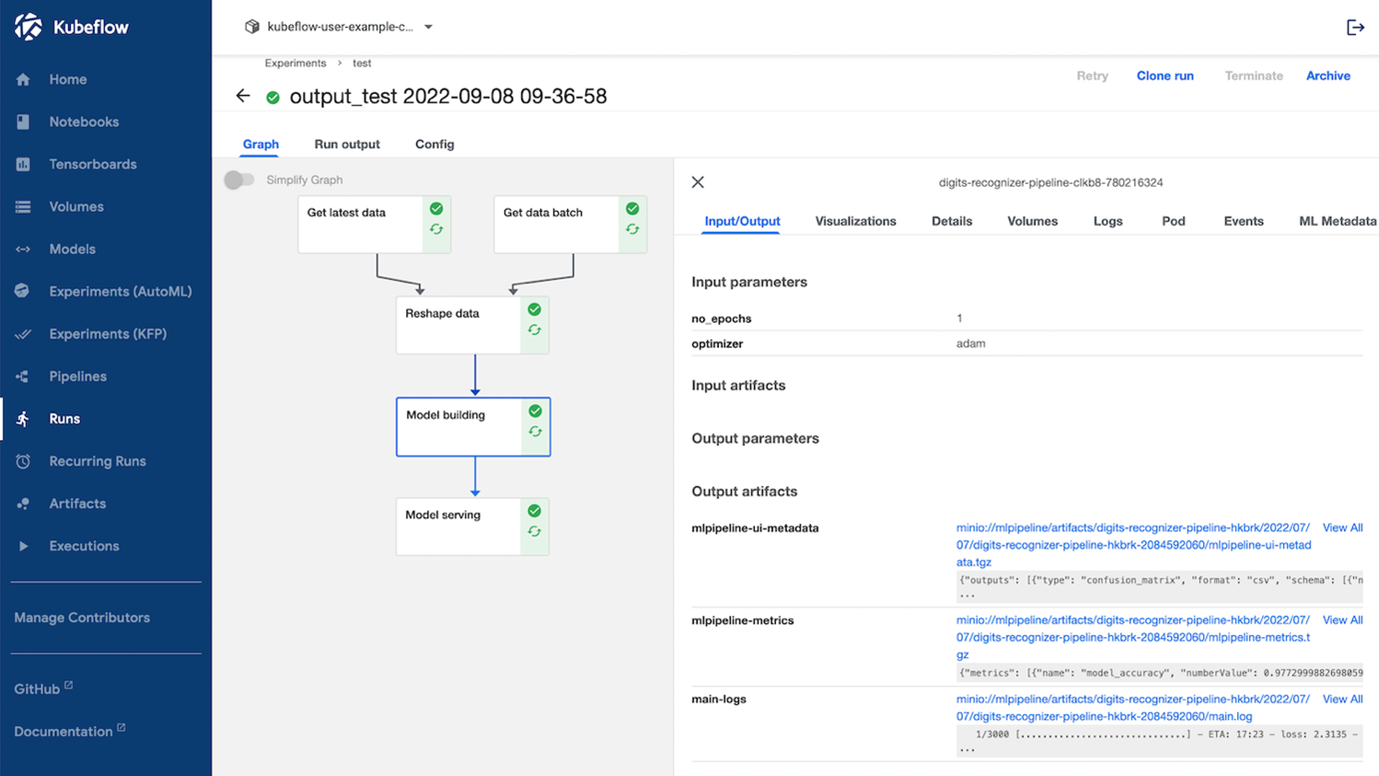
Task: Click the Recurring Runs clock icon
Action: [23, 461]
